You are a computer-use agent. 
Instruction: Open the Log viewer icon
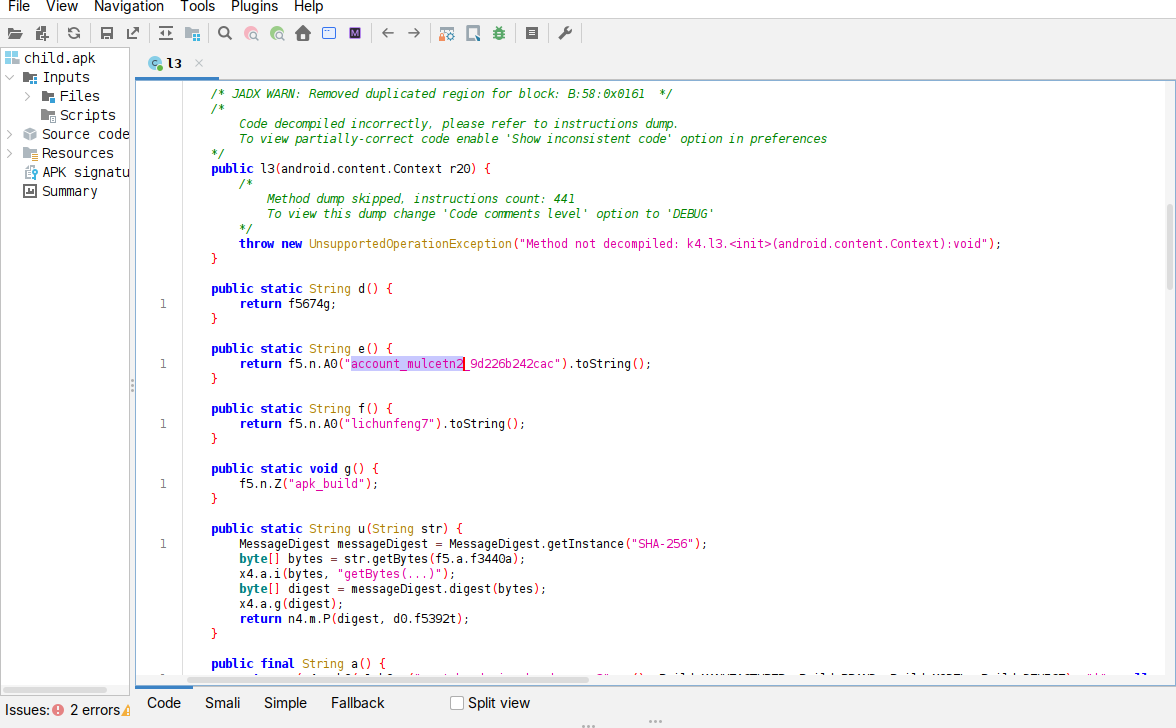[532, 33]
